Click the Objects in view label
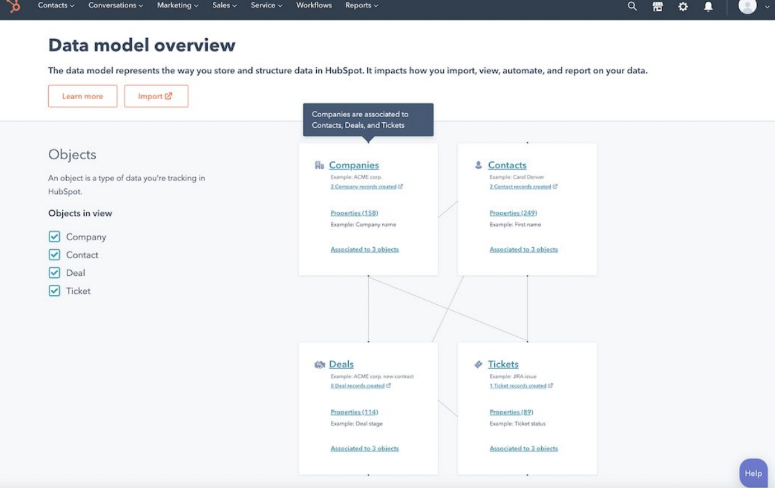 point(80,214)
